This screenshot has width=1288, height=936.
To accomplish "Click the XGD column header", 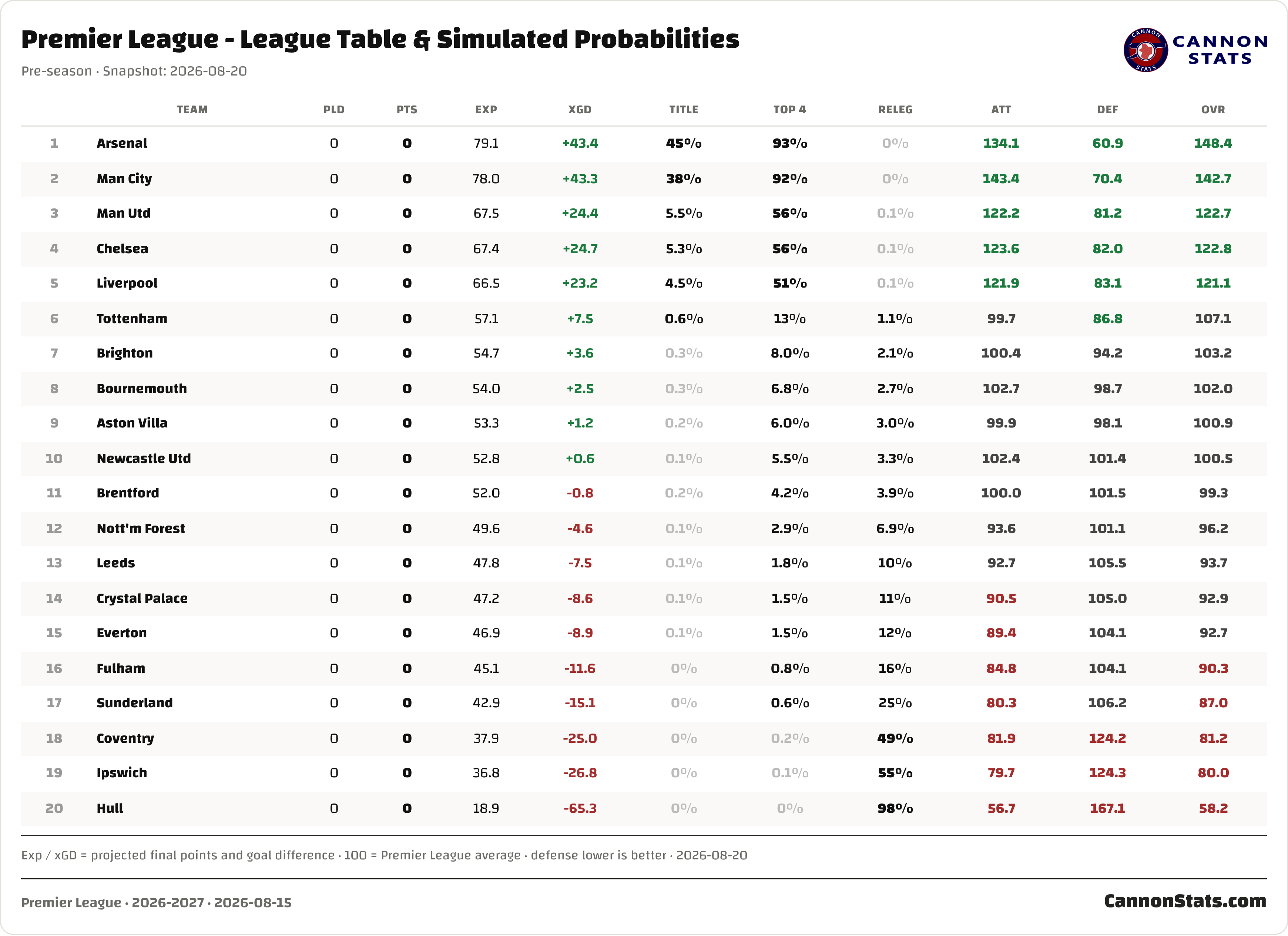I will click(x=580, y=110).
